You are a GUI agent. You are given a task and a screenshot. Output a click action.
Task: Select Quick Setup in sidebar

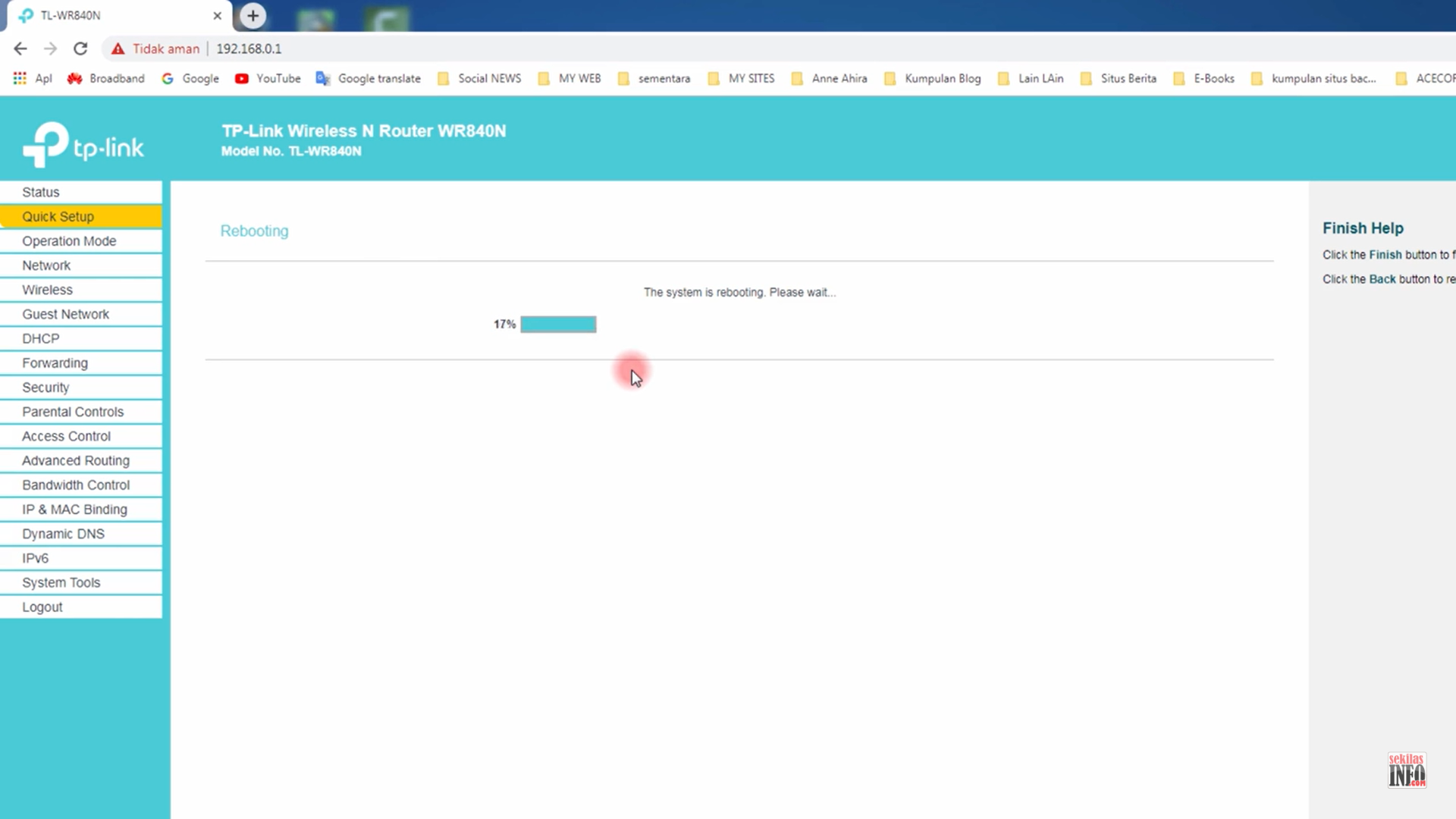pos(81,216)
